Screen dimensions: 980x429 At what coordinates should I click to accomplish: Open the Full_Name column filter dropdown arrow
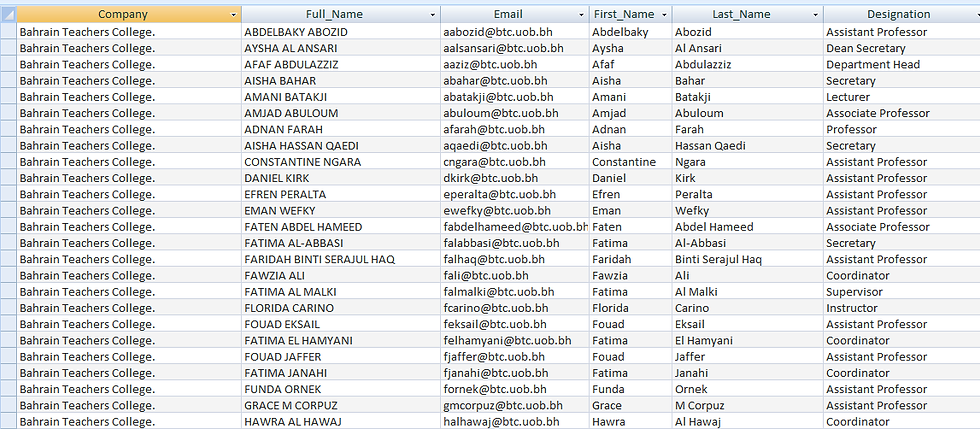point(433,14)
